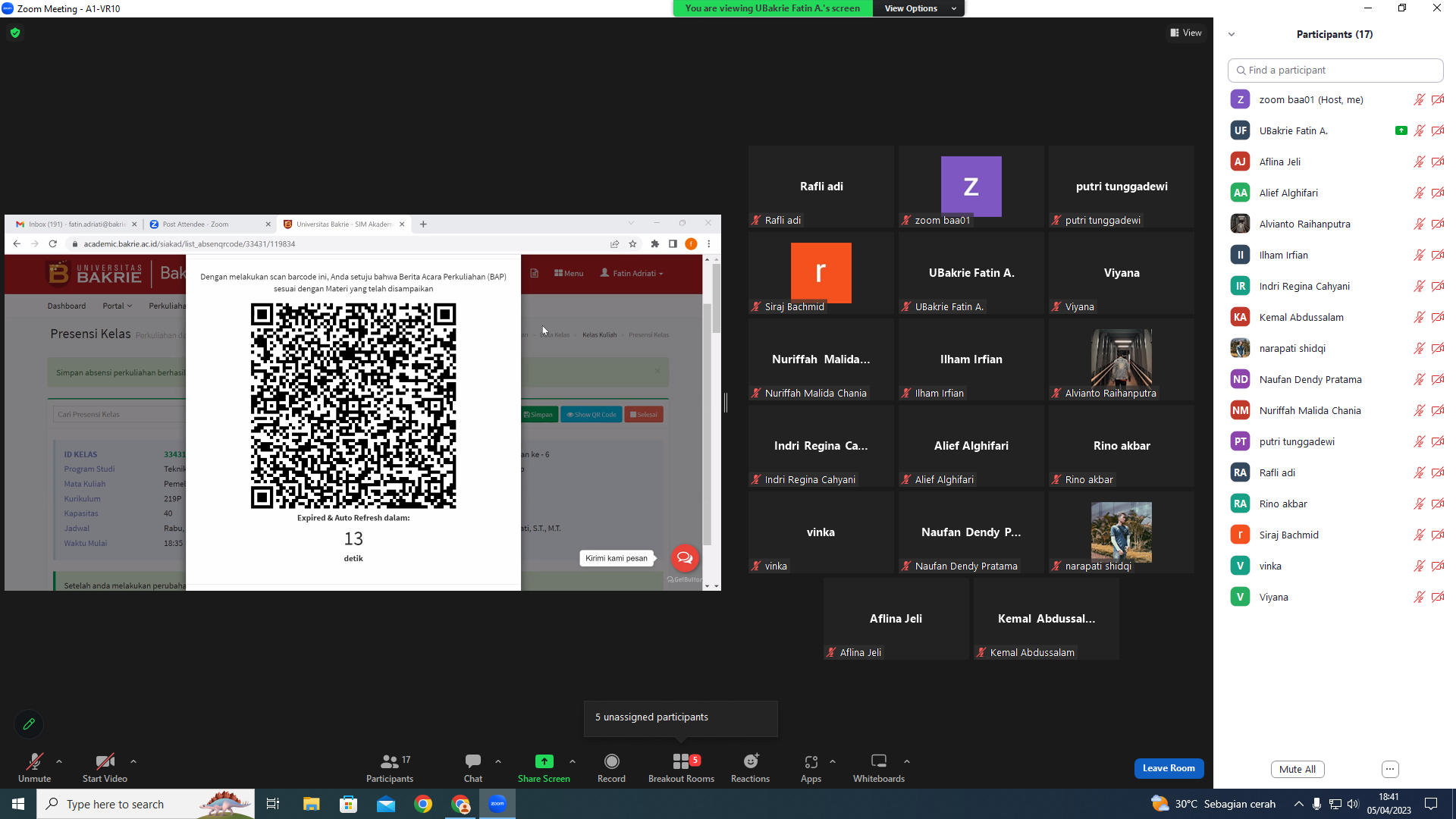Click the Unmute microphone icon
1456x819 pixels.
tap(34, 761)
